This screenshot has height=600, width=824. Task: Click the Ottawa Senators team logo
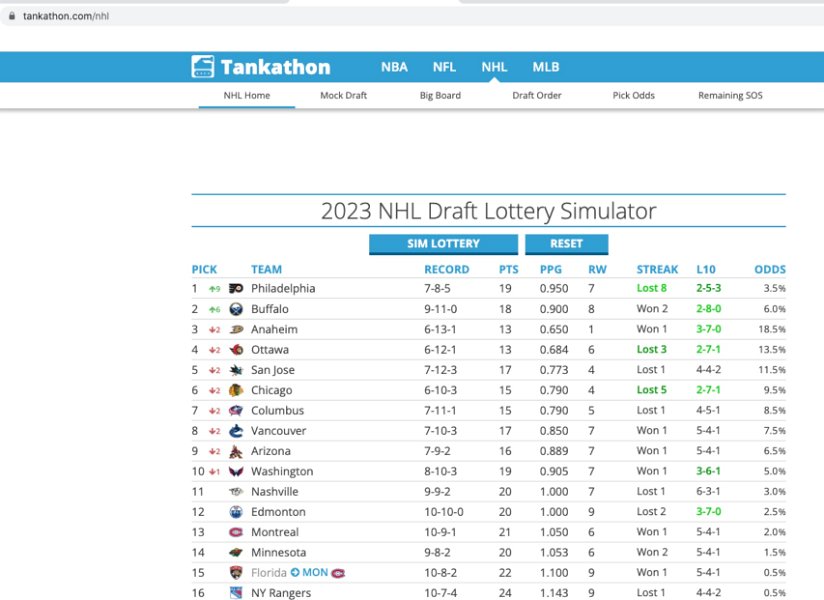236,349
